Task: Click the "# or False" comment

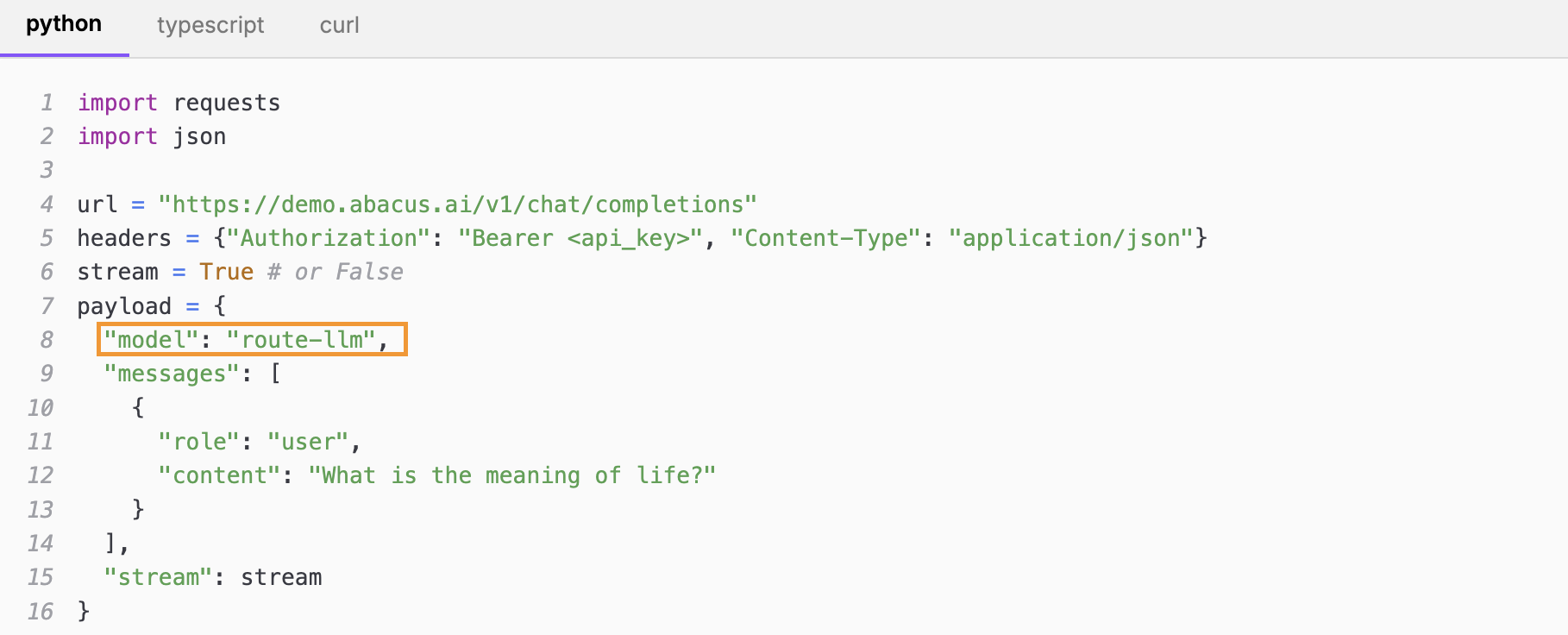Action: pos(336,272)
